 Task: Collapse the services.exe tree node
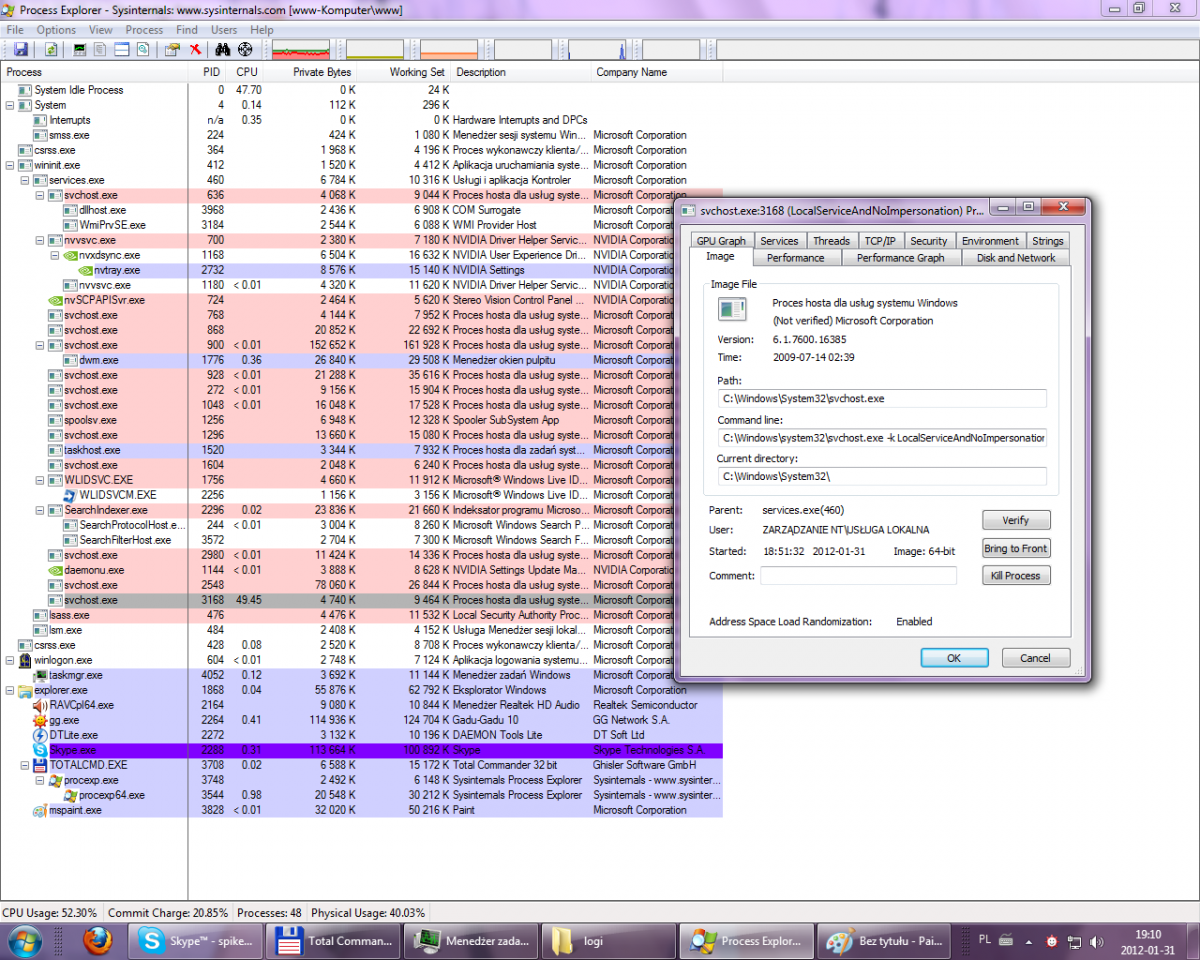click(x=25, y=180)
